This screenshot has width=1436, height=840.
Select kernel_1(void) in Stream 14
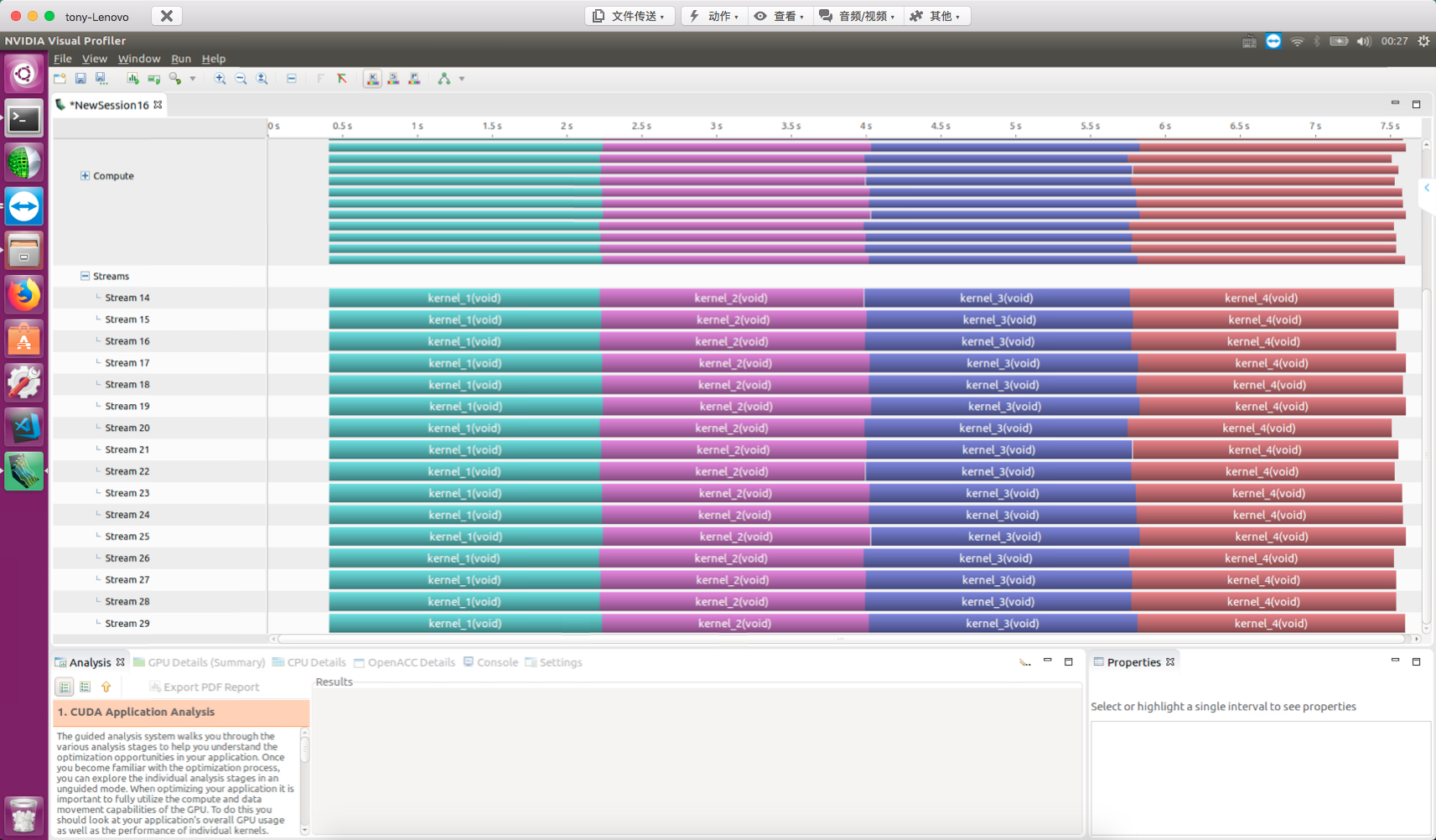pos(464,298)
